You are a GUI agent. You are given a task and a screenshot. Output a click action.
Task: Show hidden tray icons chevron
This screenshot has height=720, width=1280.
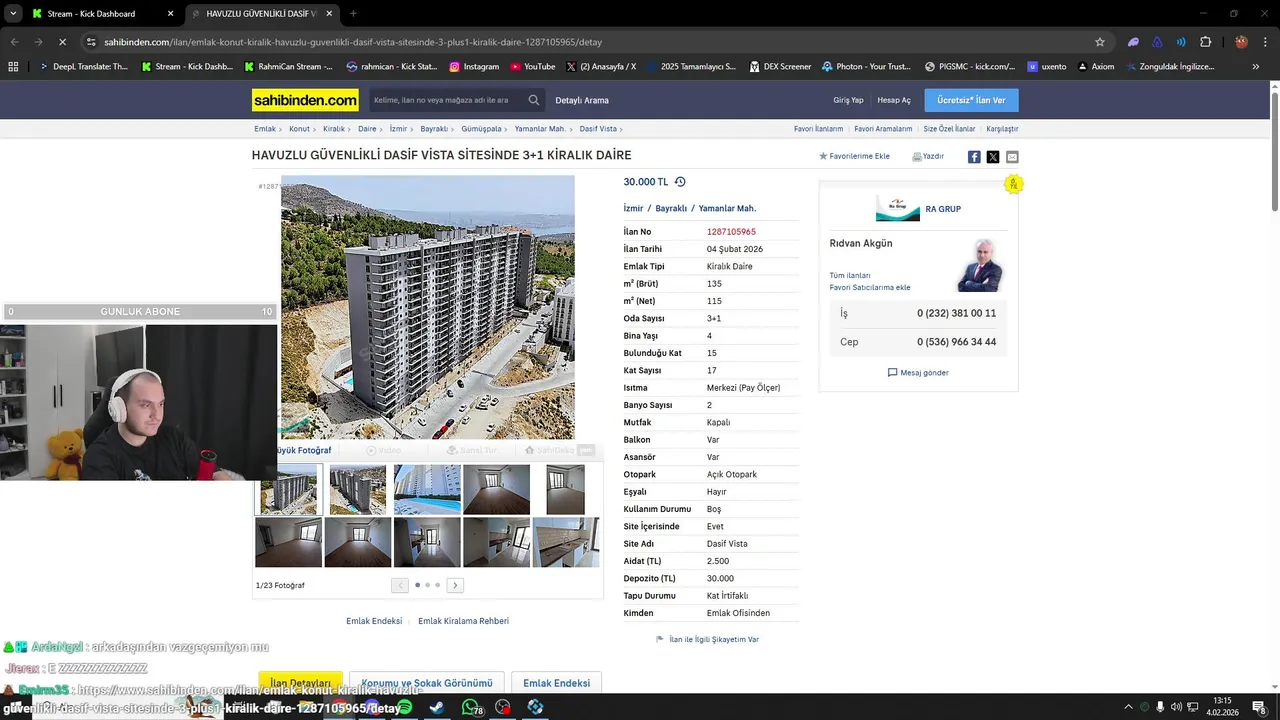[1128, 707]
